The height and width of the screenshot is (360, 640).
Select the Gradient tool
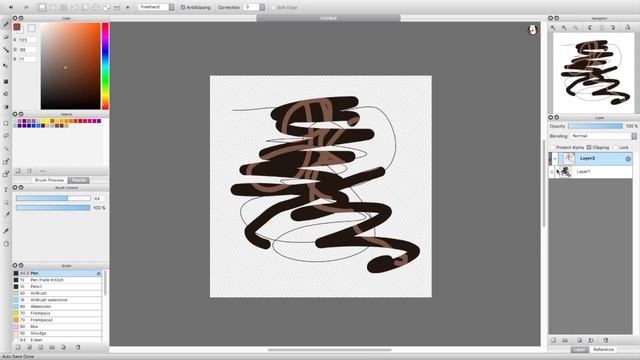pos(6,107)
